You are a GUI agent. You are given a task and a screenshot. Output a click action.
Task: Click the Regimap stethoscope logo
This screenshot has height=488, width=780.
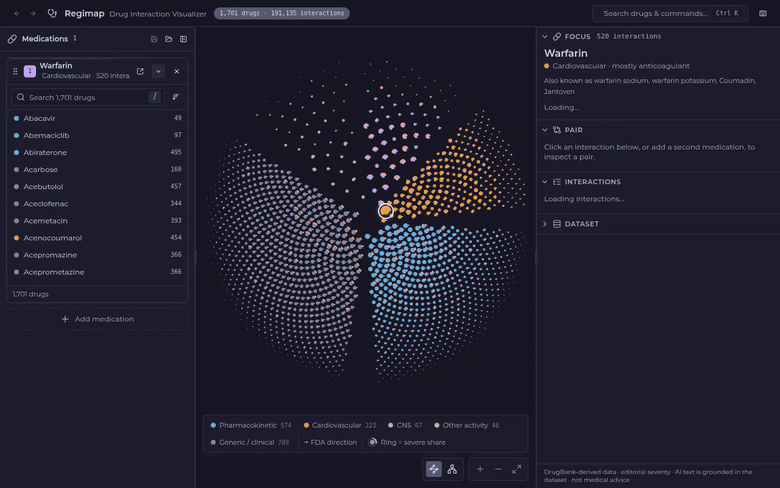(52, 13)
